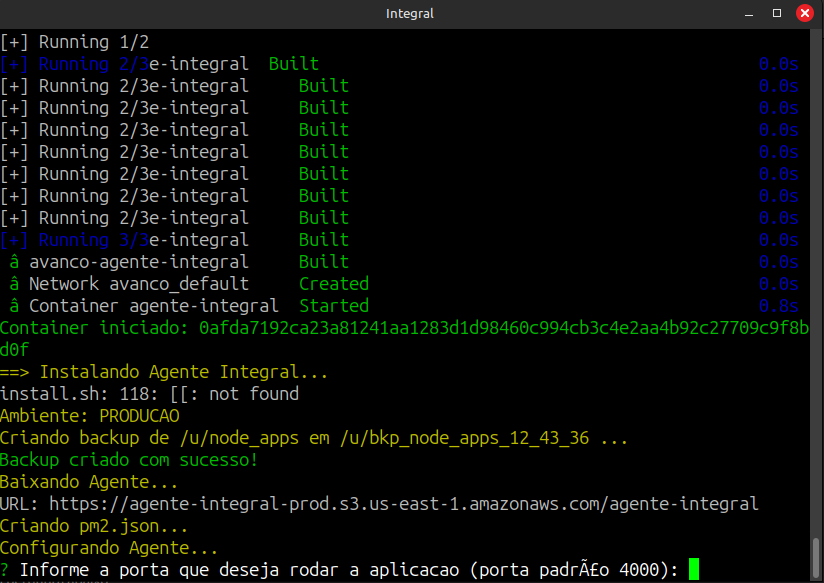Click the 'Ambiente: PRODUCAO' line
This screenshot has height=583, width=824.
[x=90, y=416]
